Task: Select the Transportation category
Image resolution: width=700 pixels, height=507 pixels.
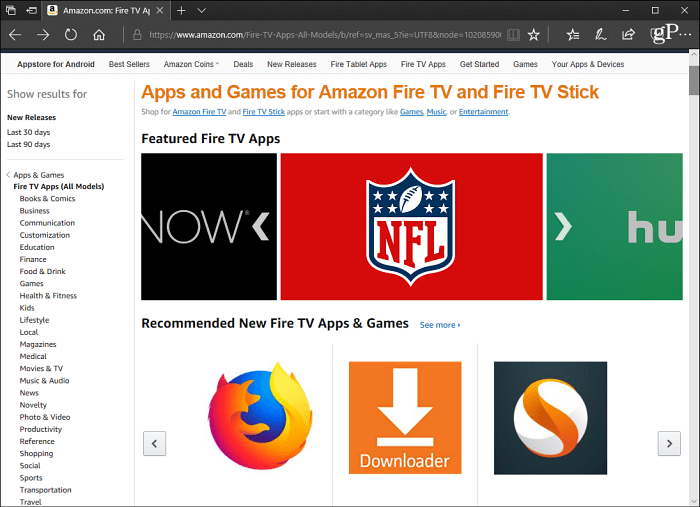Action: (x=45, y=490)
